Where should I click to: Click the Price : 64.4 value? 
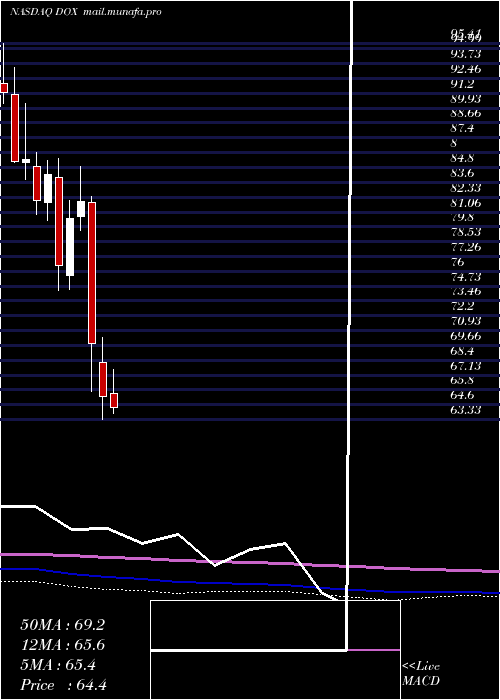(63, 685)
